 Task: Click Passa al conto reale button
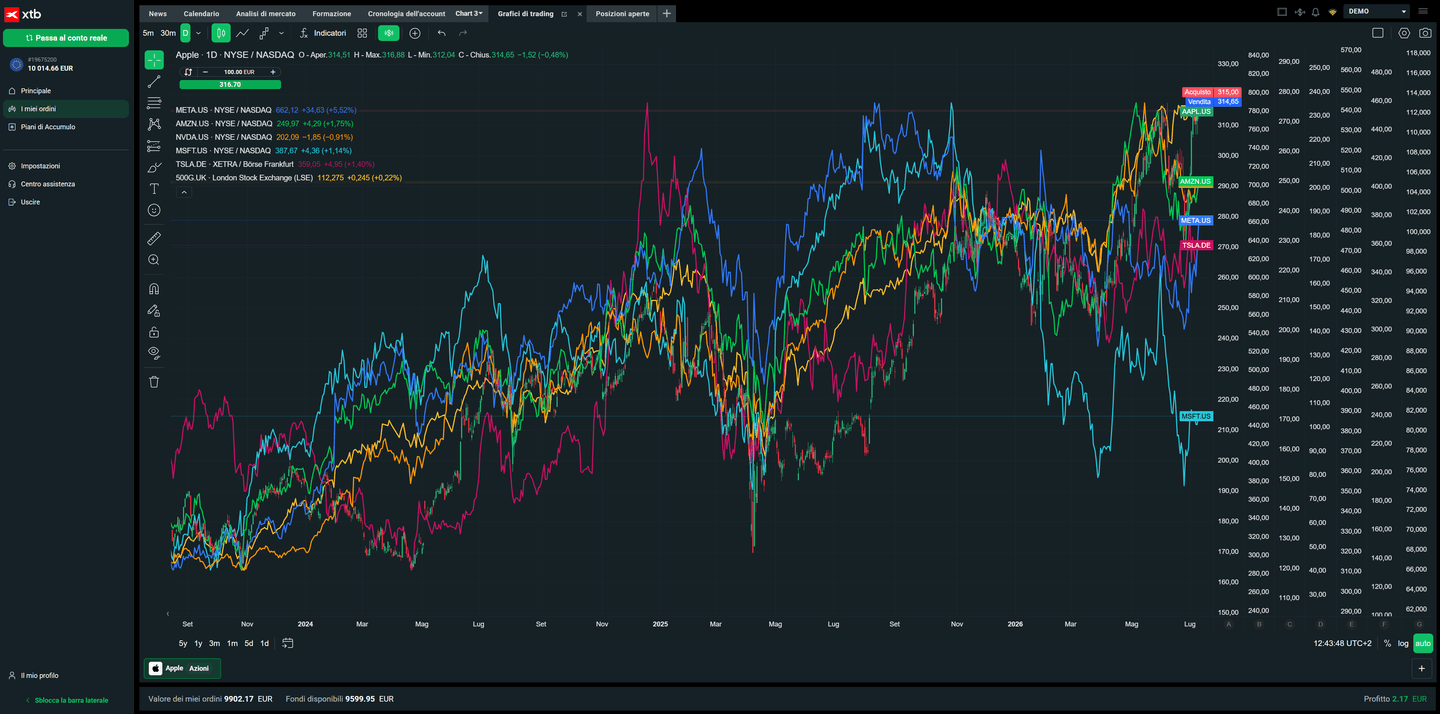click(x=66, y=37)
